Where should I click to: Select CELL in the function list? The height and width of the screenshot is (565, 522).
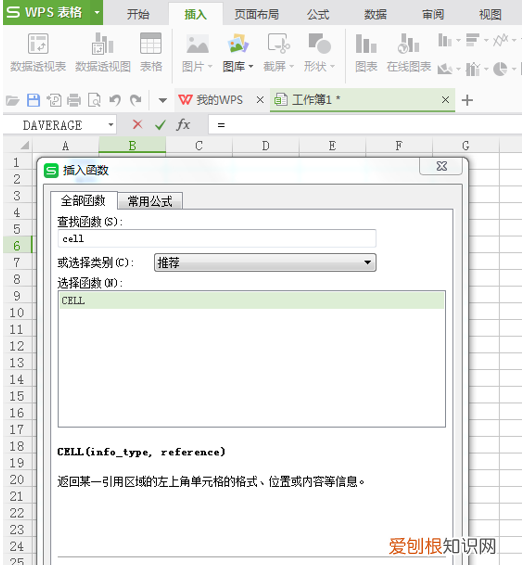click(x=252, y=300)
